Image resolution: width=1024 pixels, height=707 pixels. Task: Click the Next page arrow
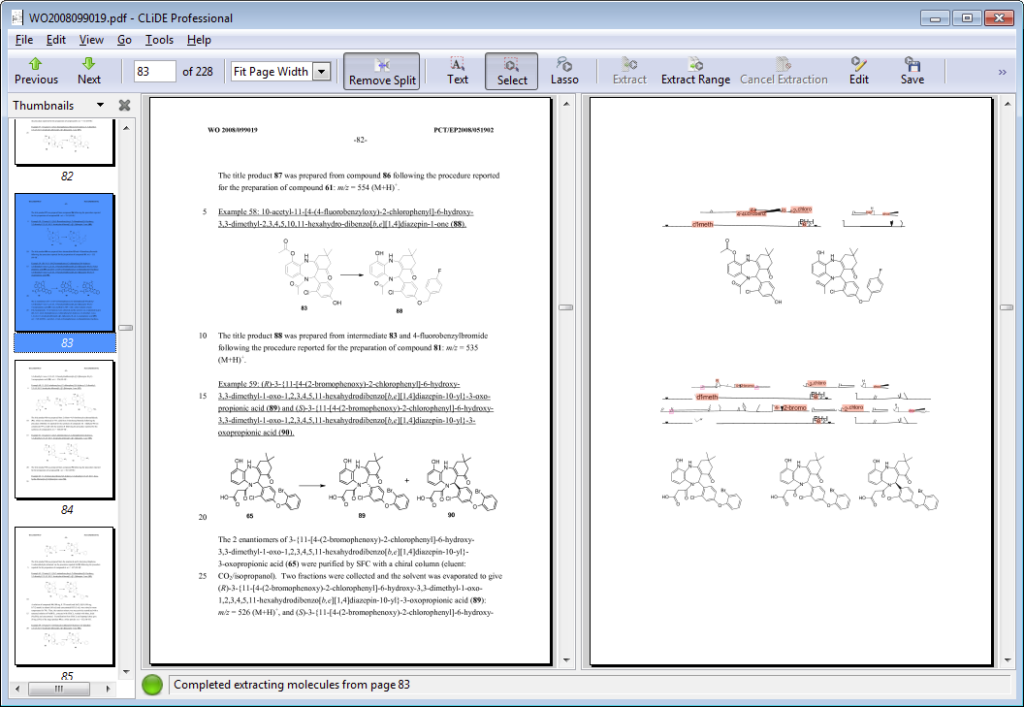click(x=89, y=70)
